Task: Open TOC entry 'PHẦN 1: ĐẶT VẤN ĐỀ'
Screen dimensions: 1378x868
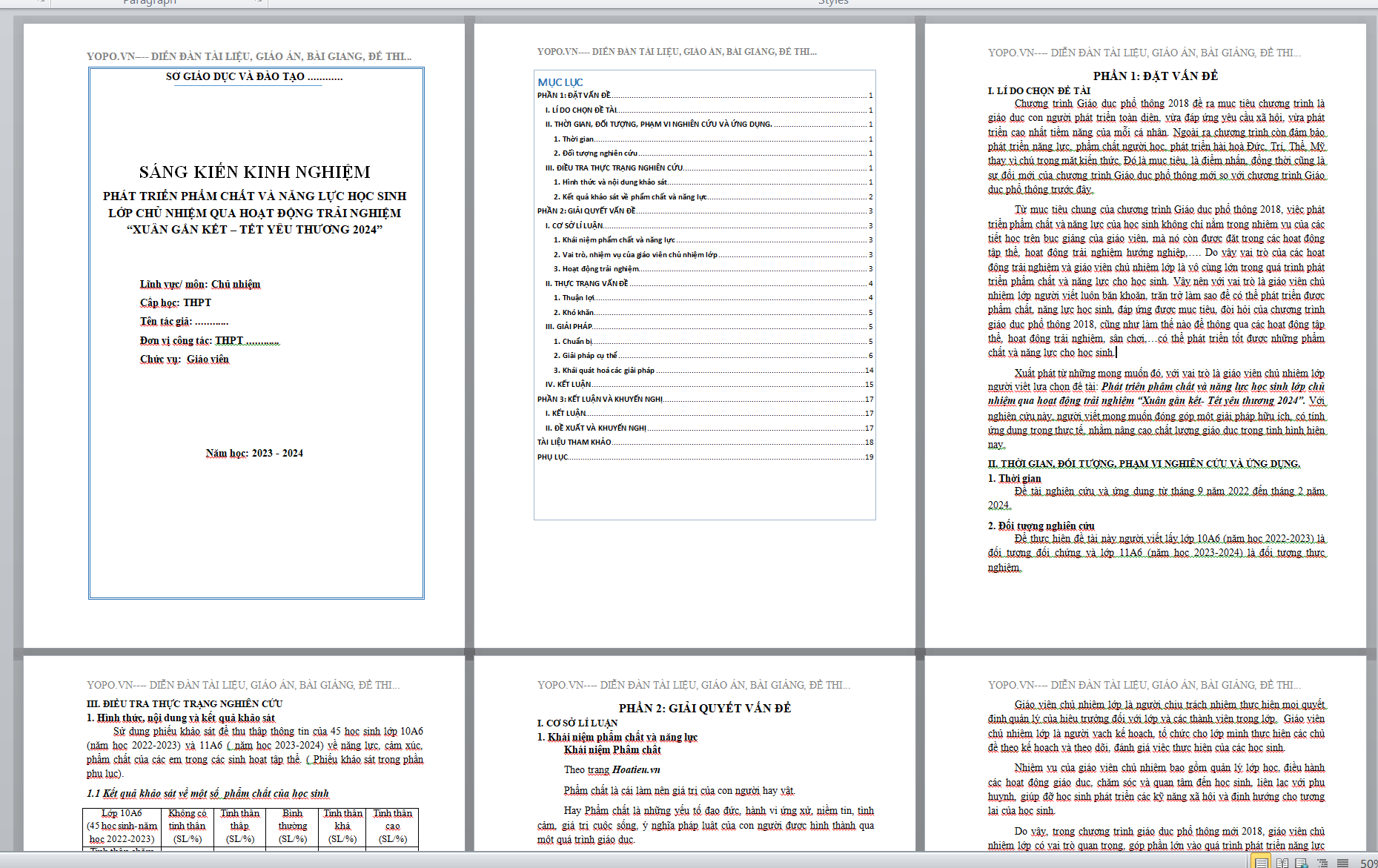Action: [x=705, y=95]
